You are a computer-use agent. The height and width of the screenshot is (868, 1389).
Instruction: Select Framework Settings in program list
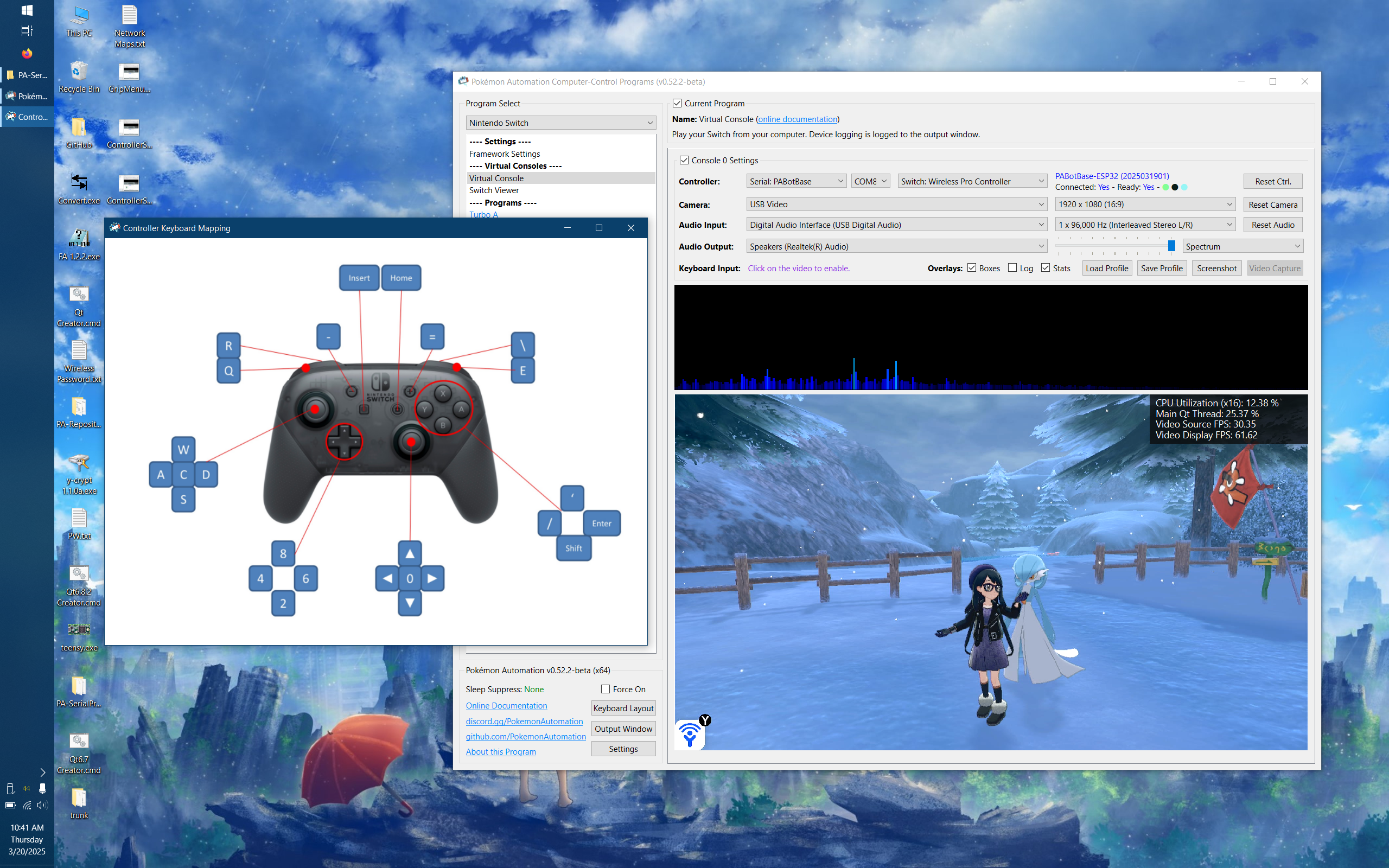[504, 154]
